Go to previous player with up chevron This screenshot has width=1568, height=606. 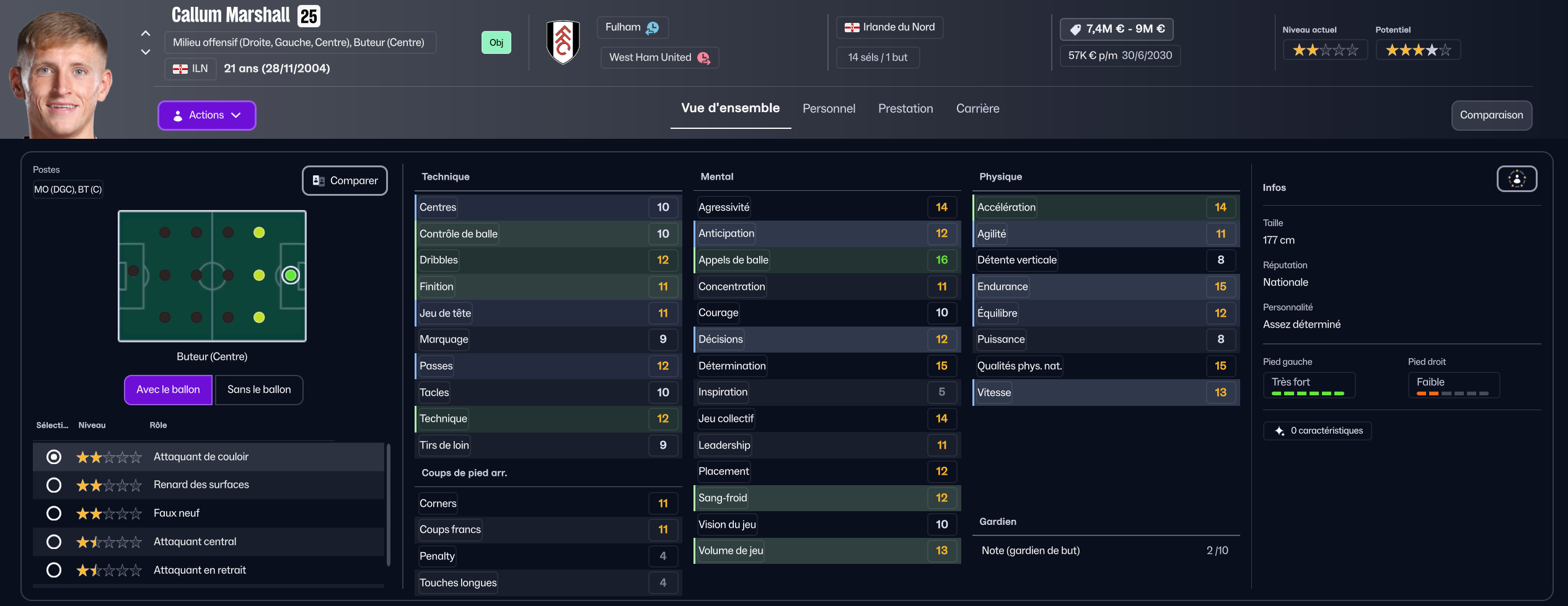point(146,33)
